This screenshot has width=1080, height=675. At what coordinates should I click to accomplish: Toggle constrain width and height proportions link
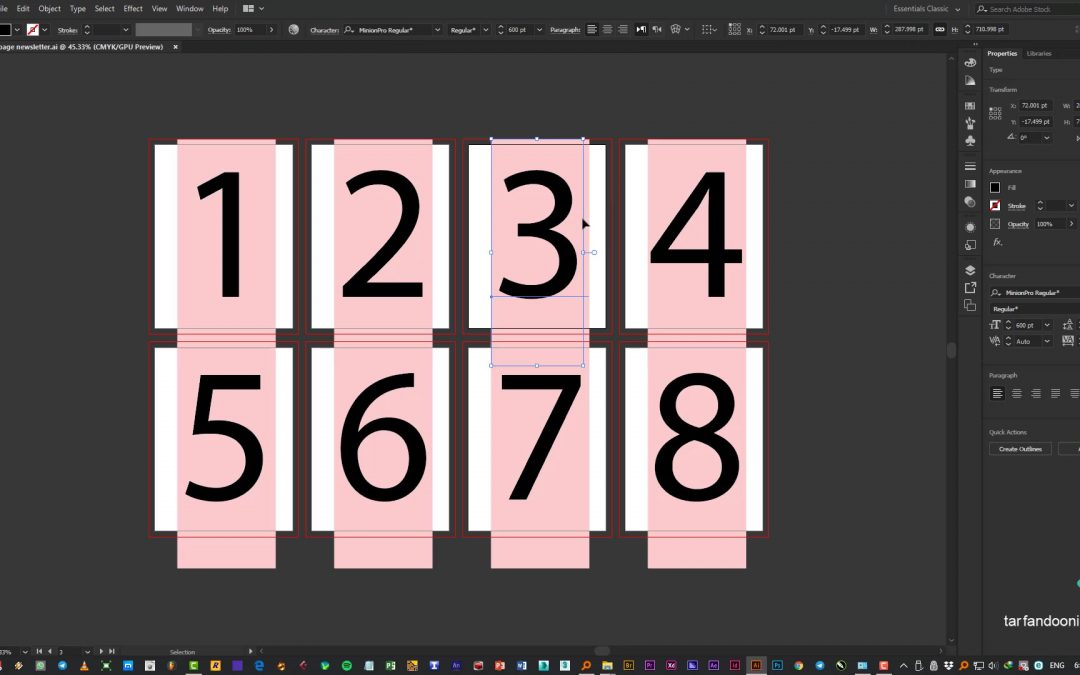coord(939,30)
